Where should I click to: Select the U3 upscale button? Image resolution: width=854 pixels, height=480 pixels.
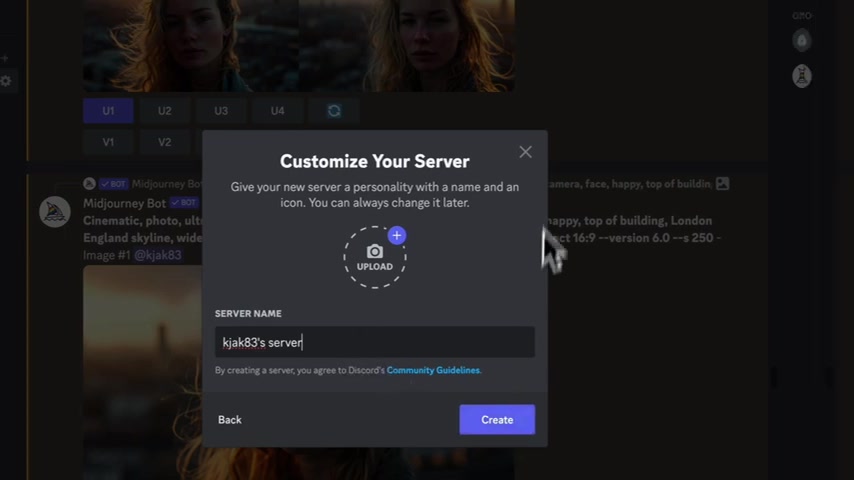tap(221, 111)
